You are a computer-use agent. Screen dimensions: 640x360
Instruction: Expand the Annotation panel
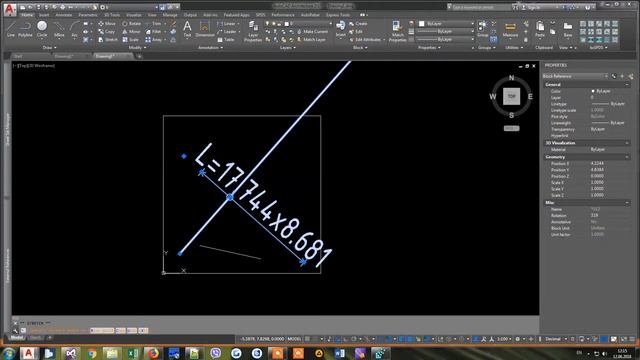(x=210, y=47)
